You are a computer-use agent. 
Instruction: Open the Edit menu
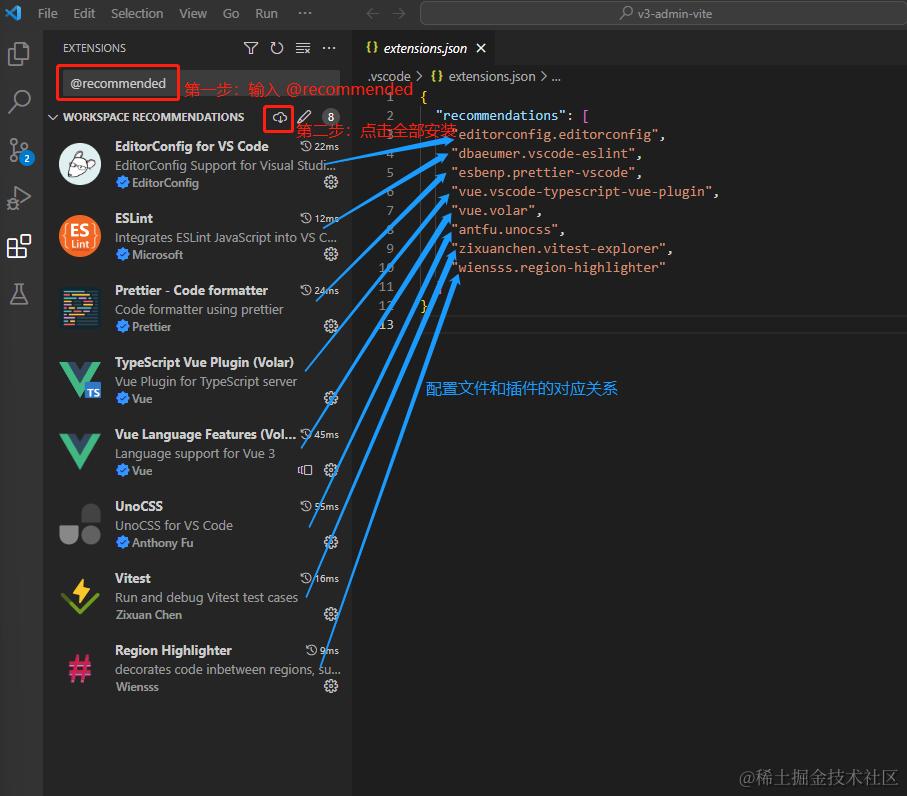pyautogui.click(x=84, y=13)
